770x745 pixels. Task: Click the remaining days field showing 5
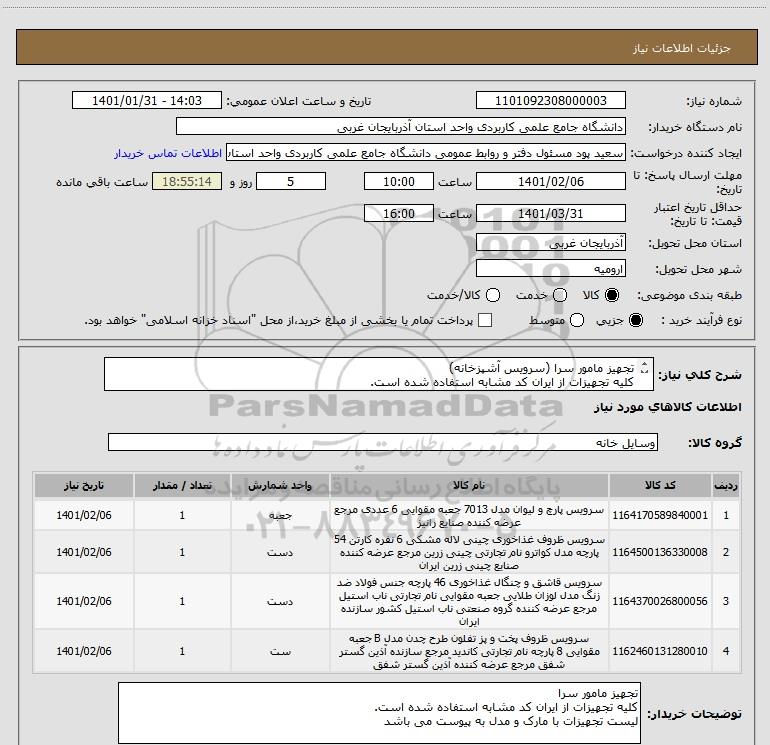coord(291,182)
